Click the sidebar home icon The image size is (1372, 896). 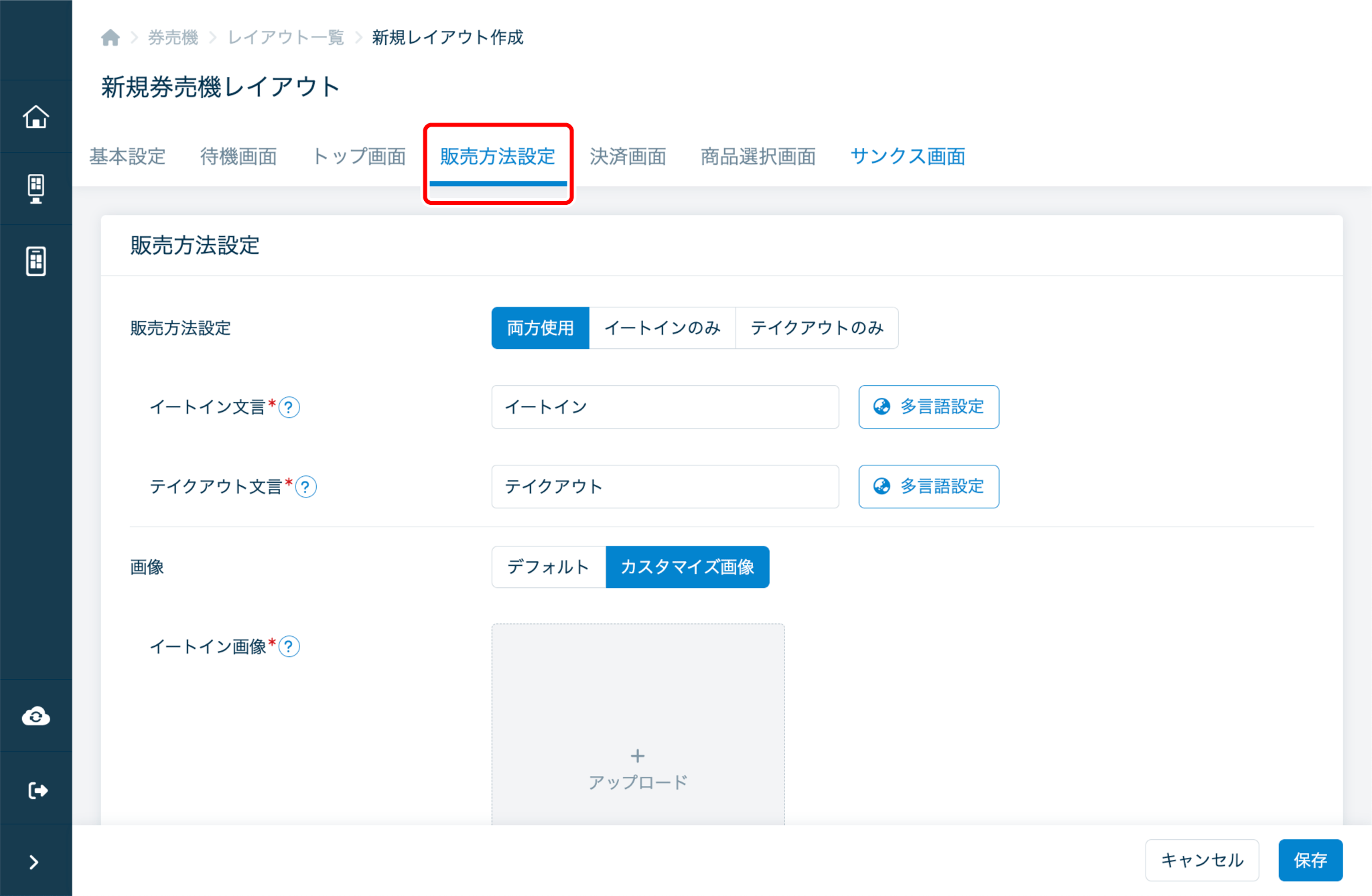pos(36,117)
